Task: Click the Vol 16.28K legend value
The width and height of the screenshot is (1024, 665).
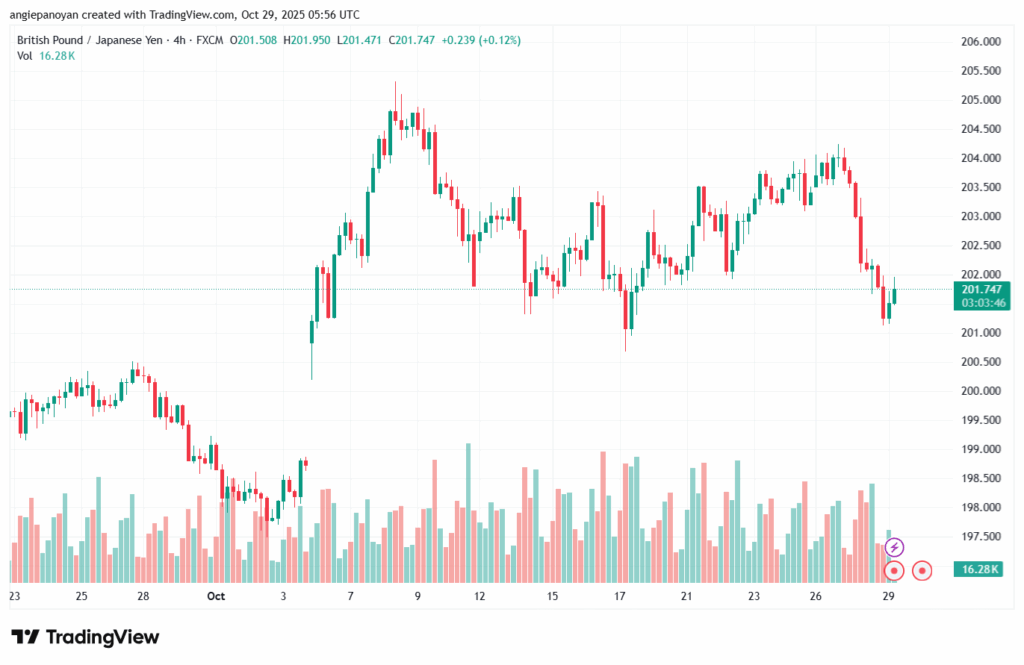Action: [x=58, y=56]
